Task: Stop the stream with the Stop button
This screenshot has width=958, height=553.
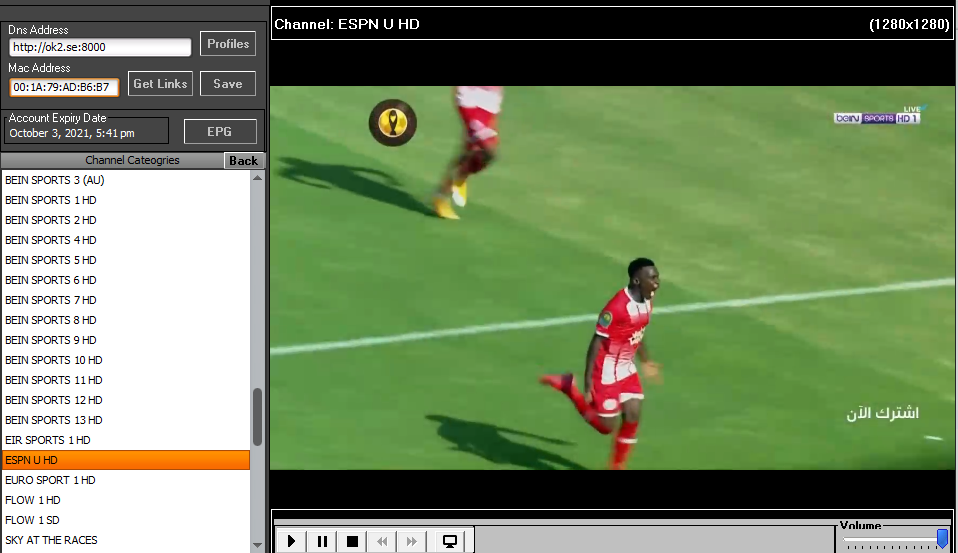Action: [x=352, y=541]
